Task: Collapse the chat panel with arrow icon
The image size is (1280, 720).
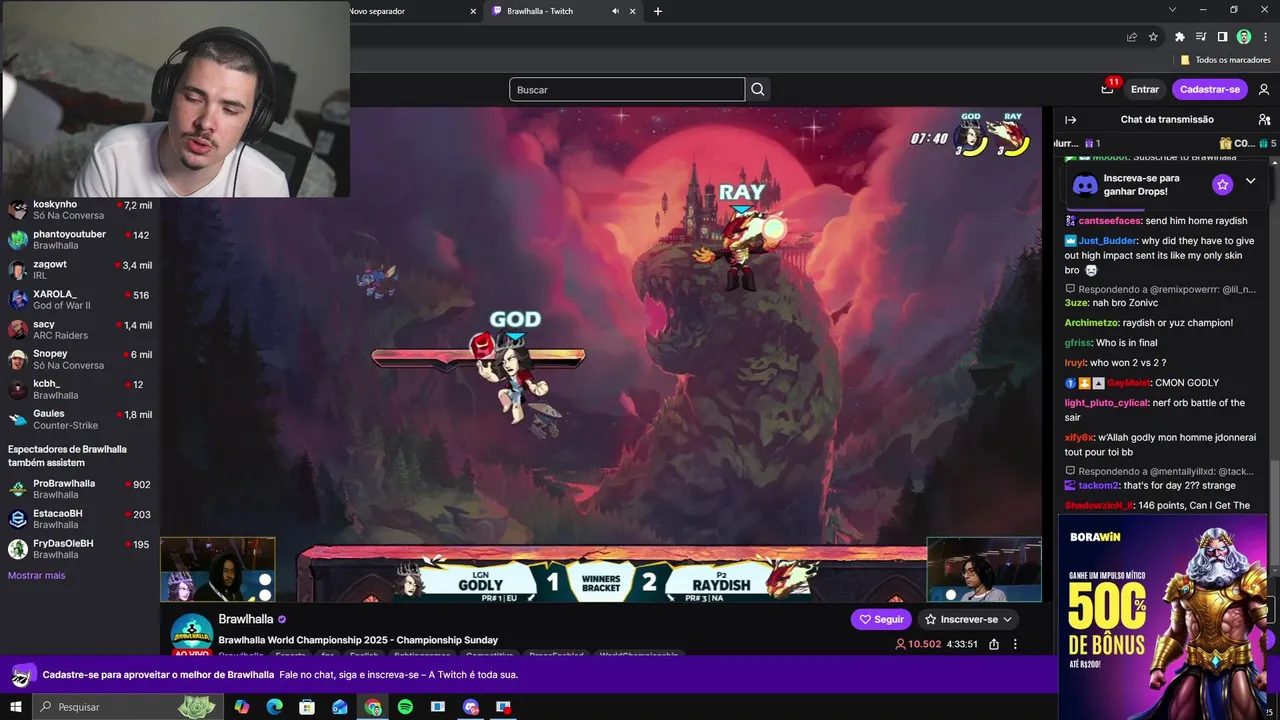Action: coord(1071,120)
